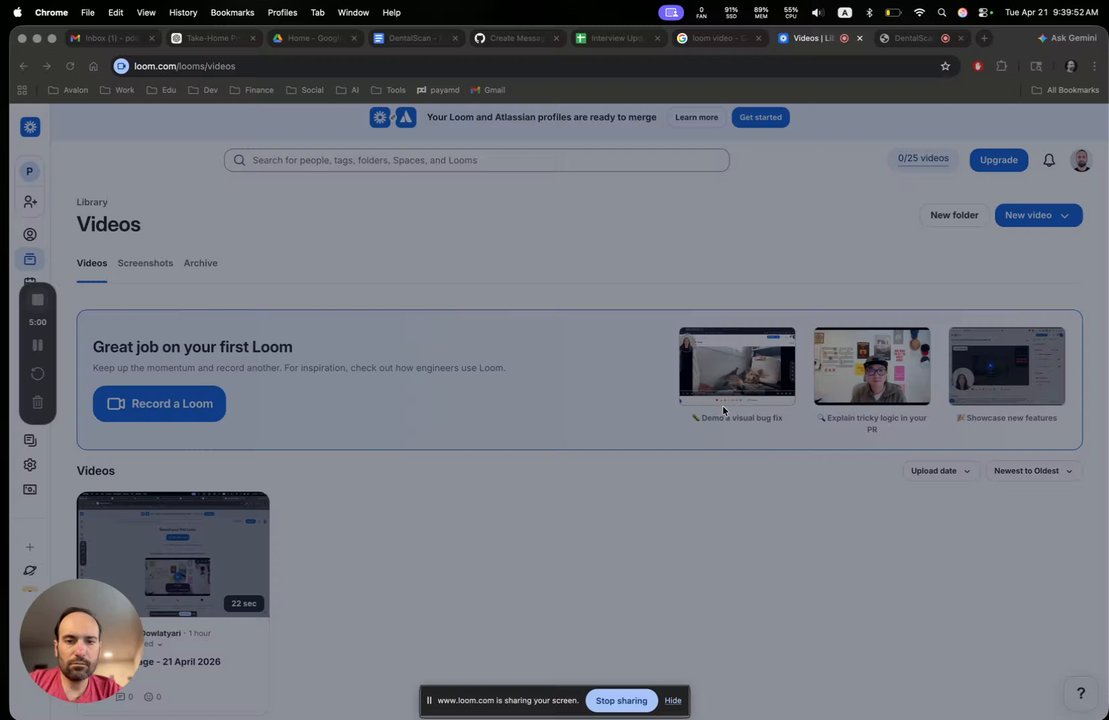The height and width of the screenshot is (720, 1109).
Task: Reload the page in Chrome
Action: click(70, 66)
